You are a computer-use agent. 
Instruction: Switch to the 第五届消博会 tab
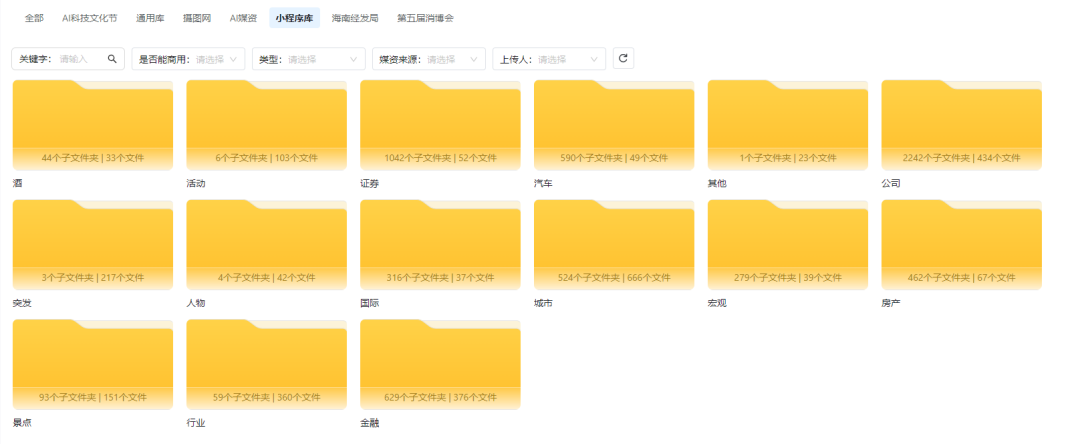tap(425, 18)
